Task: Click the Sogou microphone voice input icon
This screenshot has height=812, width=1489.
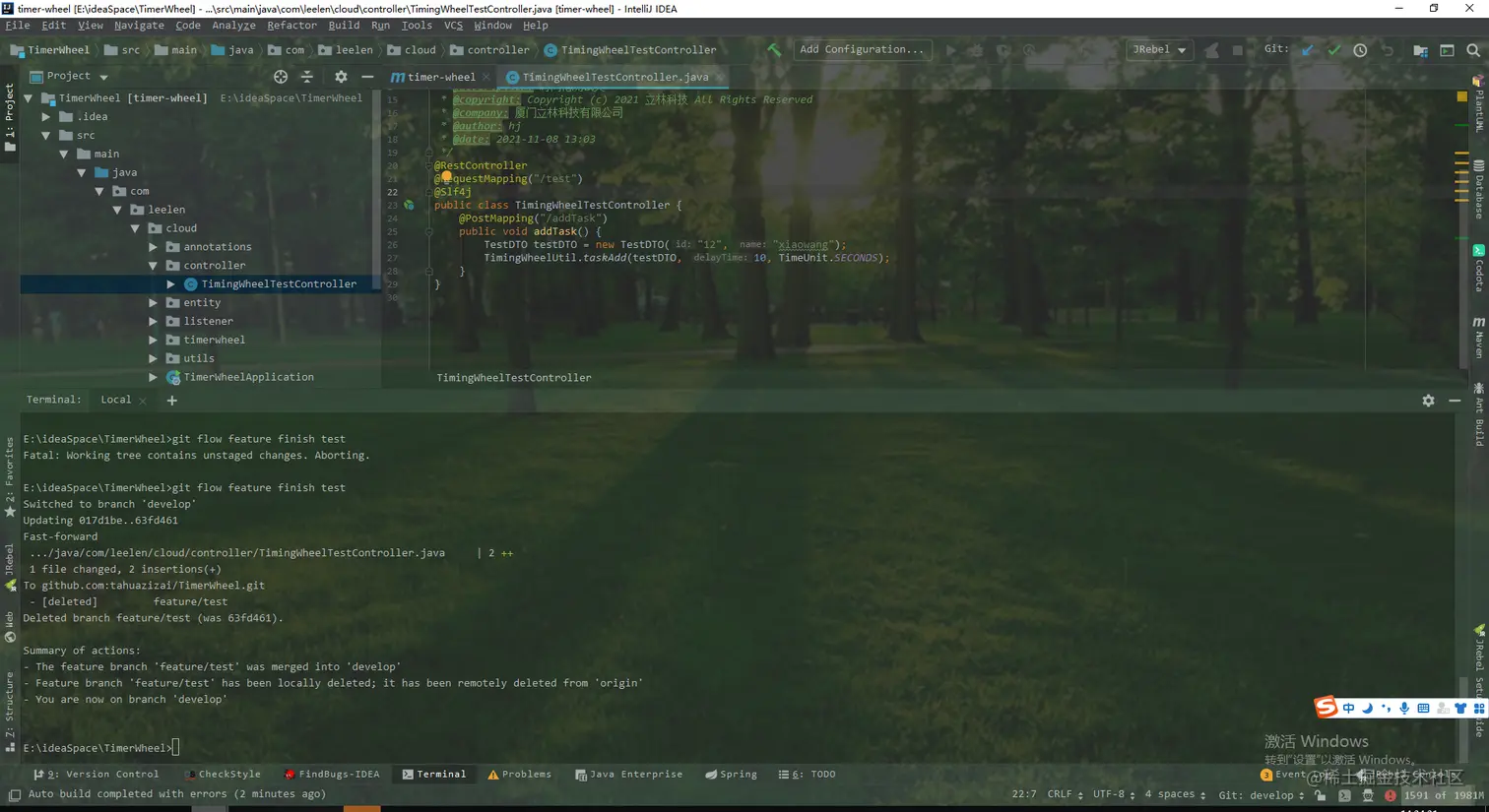Action: tap(1404, 709)
